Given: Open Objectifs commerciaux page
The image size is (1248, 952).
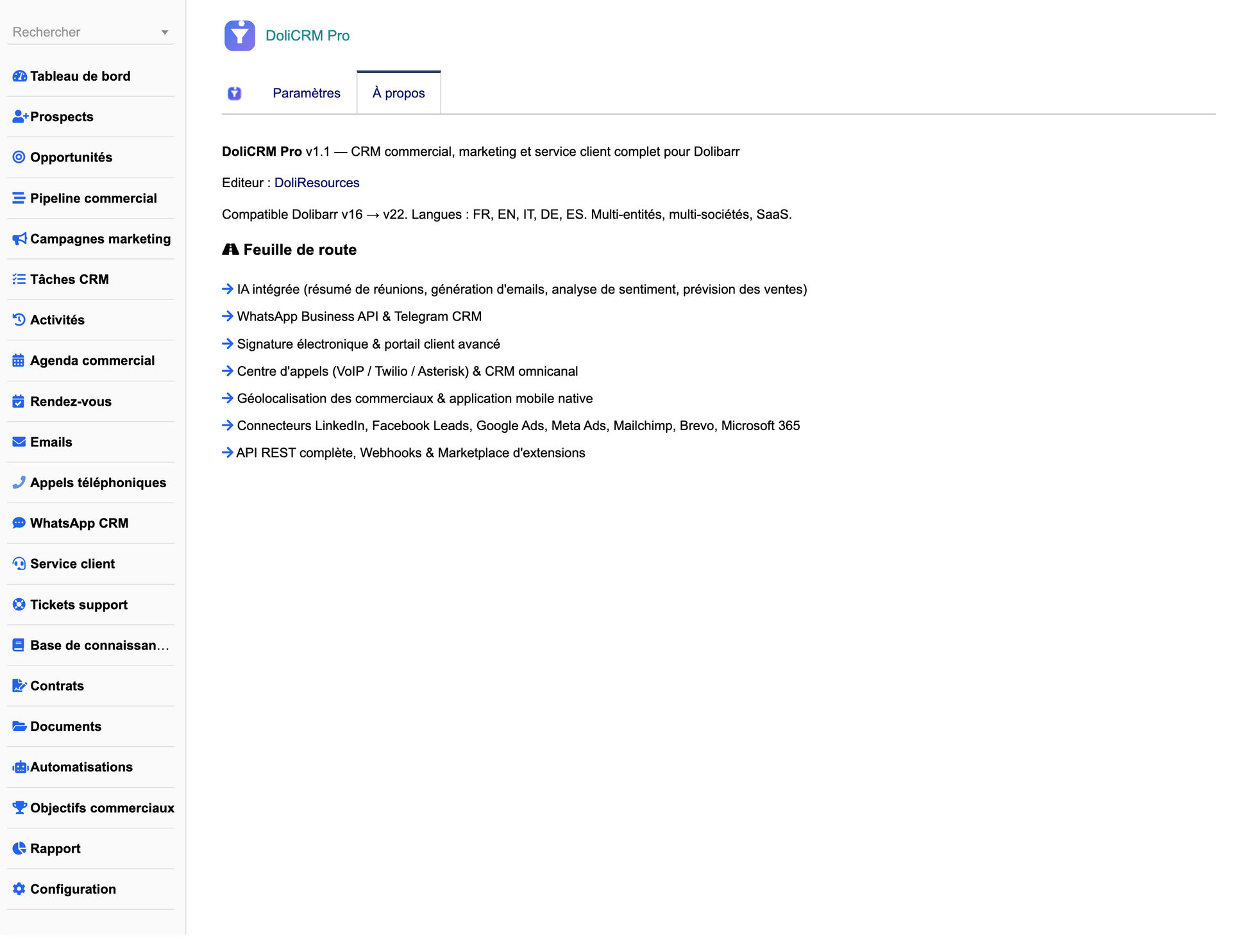Looking at the screenshot, I should pos(103,808).
